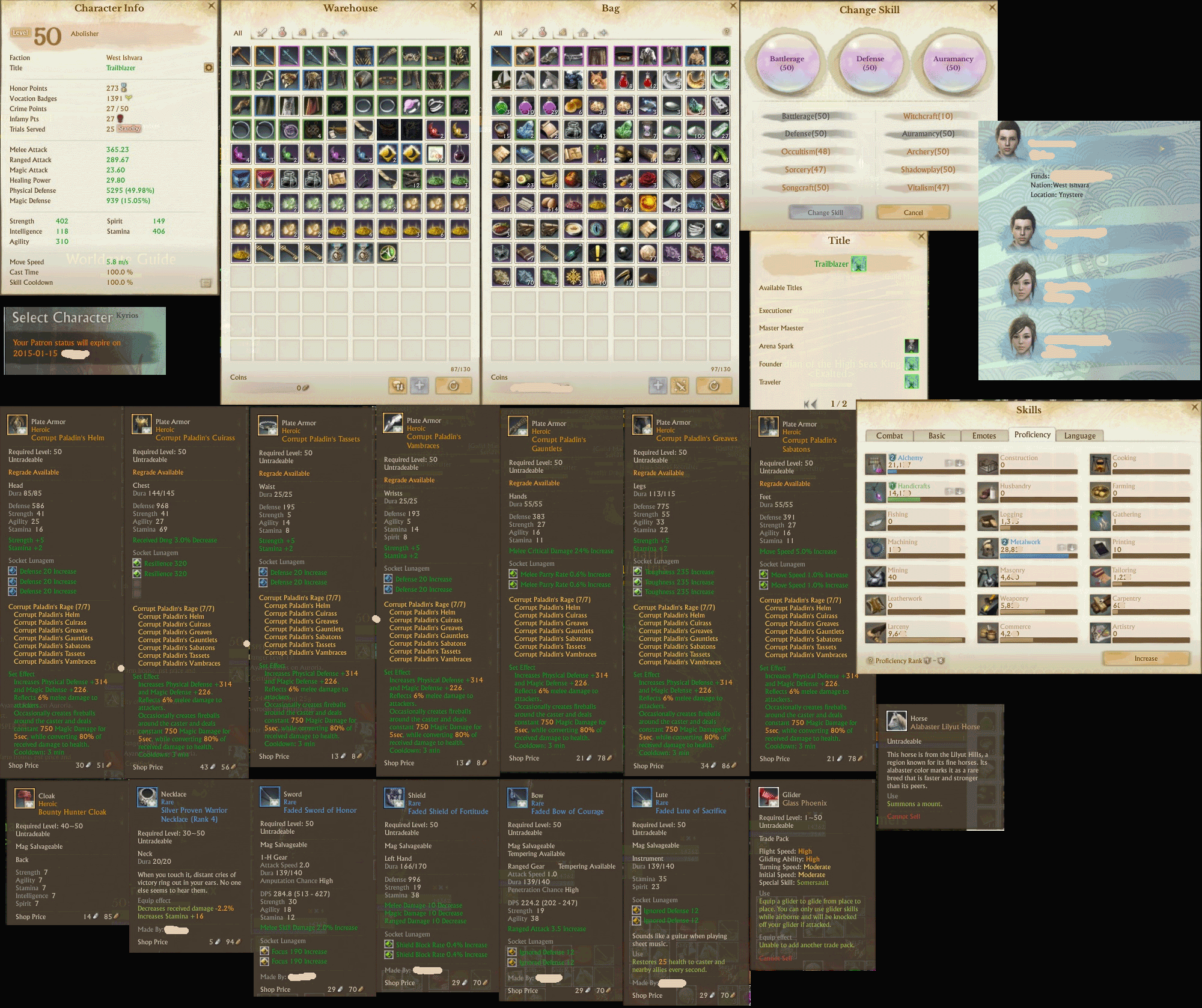The height and width of the screenshot is (1008, 1202).
Task: Select the Battlerage (50) skill orb
Action: coord(787,63)
